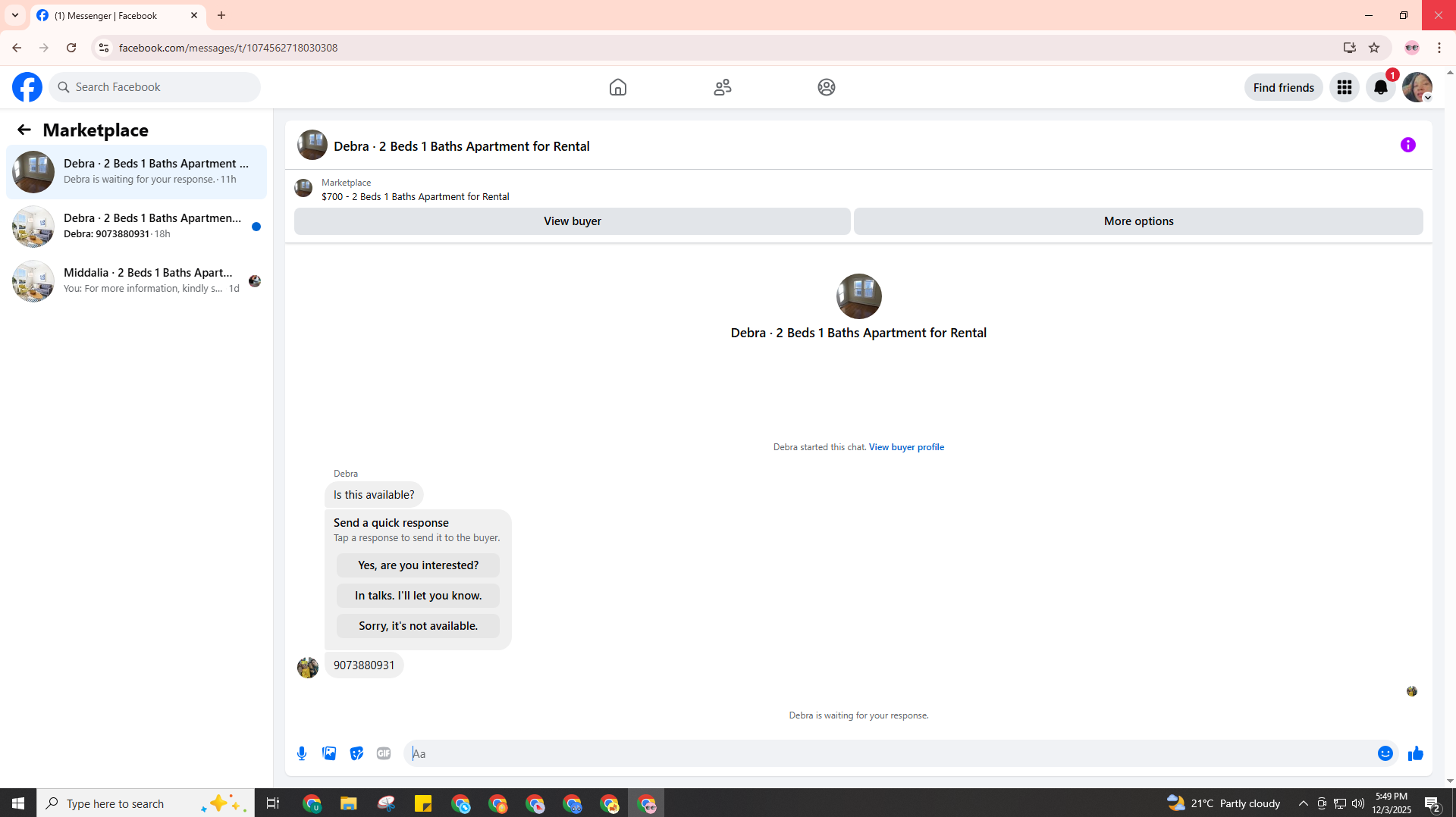Open the volume control in system tray
Image resolution: width=1456 pixels, height=817 pixels.
(1358, 803)
